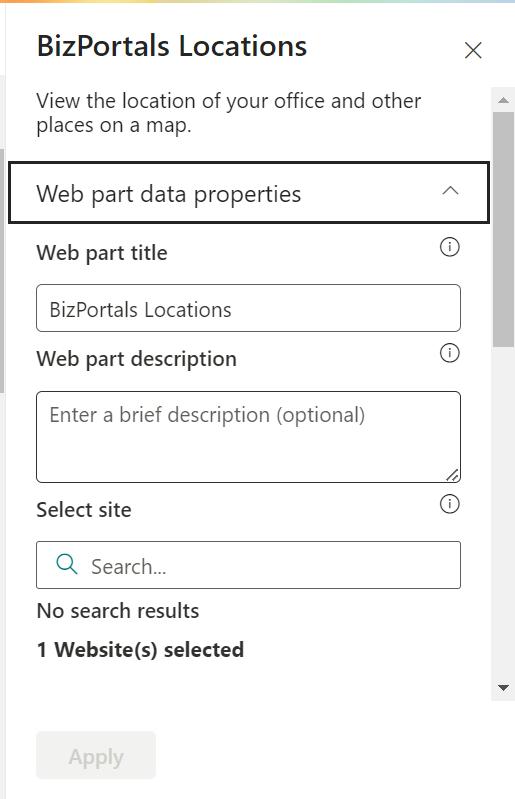Show info tooltip for Web part title
The image size is (515, 799).
tap(449, 247)
